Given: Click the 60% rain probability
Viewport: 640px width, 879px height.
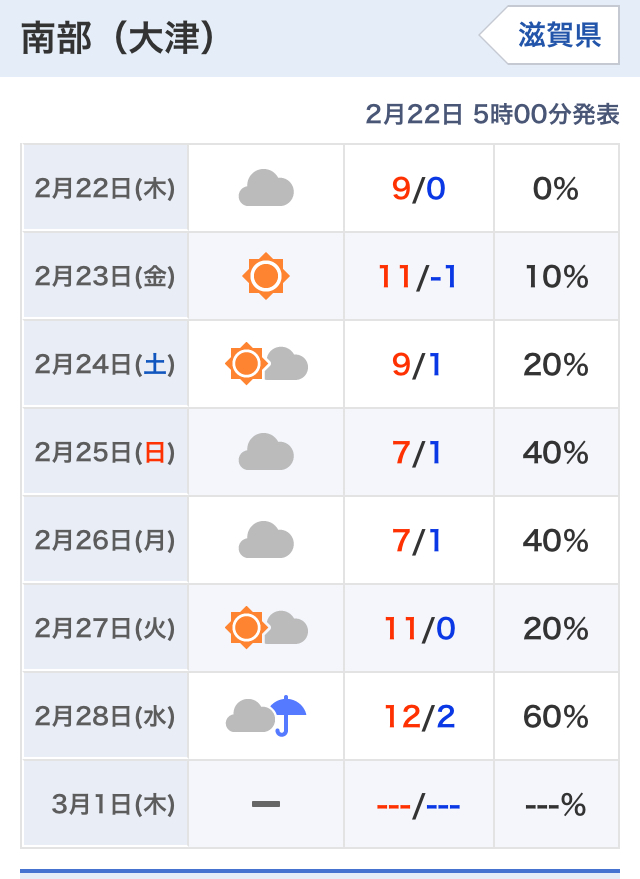Looking at the screenshot, I should pyautogui.click(x=556, y=716).
